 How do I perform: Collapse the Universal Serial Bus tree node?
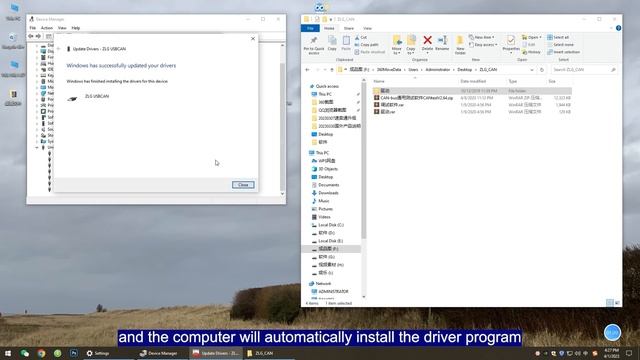coord(37,147)
